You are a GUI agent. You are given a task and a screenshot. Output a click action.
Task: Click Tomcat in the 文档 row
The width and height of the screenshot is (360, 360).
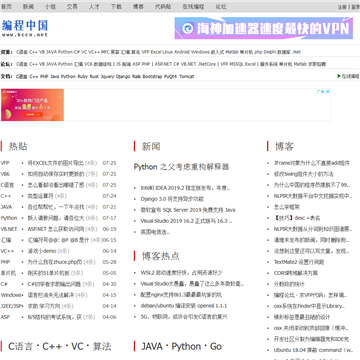(x=187, y=76)
